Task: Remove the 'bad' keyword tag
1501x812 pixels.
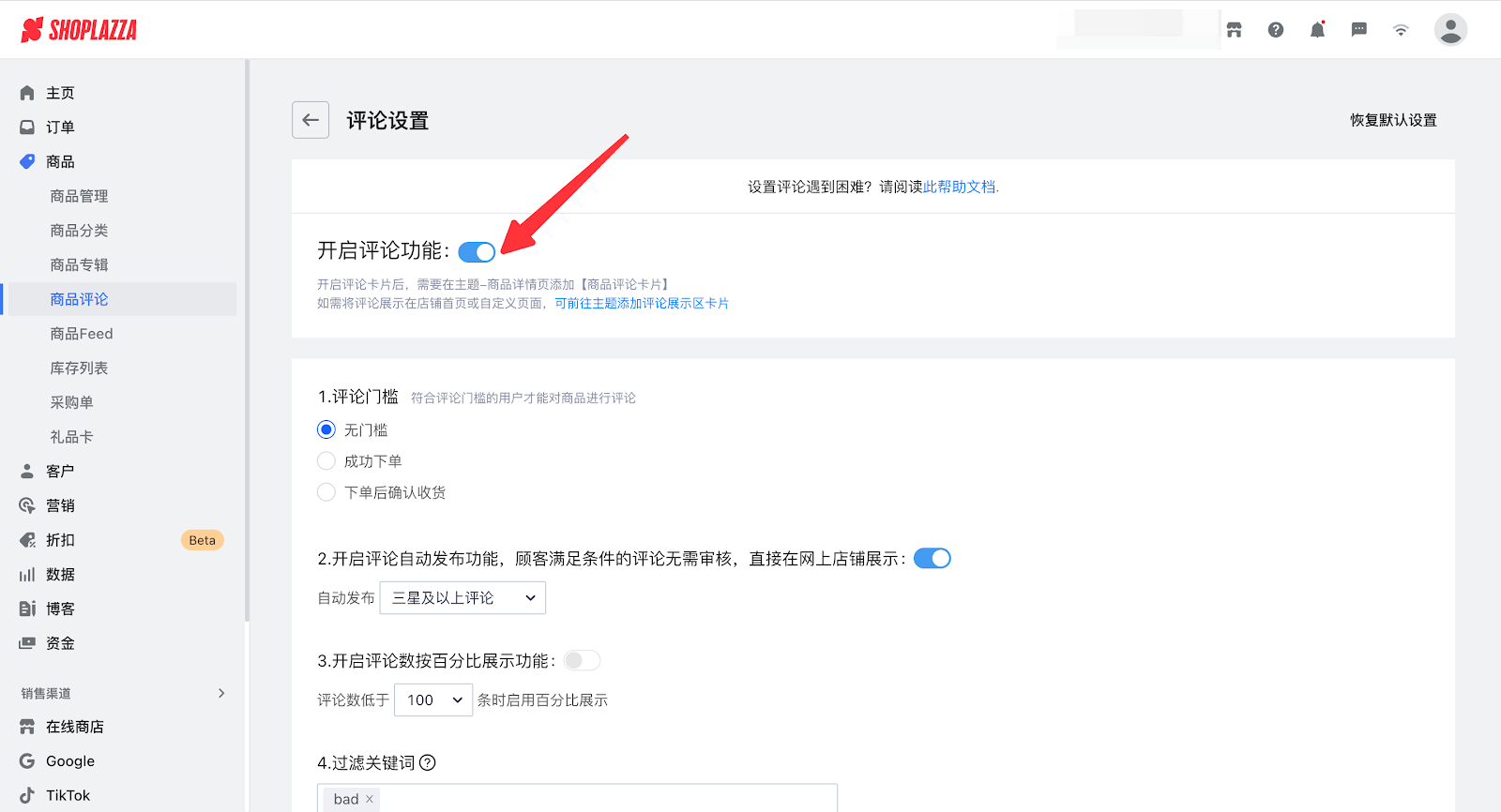Action: (x=370, y=799)
